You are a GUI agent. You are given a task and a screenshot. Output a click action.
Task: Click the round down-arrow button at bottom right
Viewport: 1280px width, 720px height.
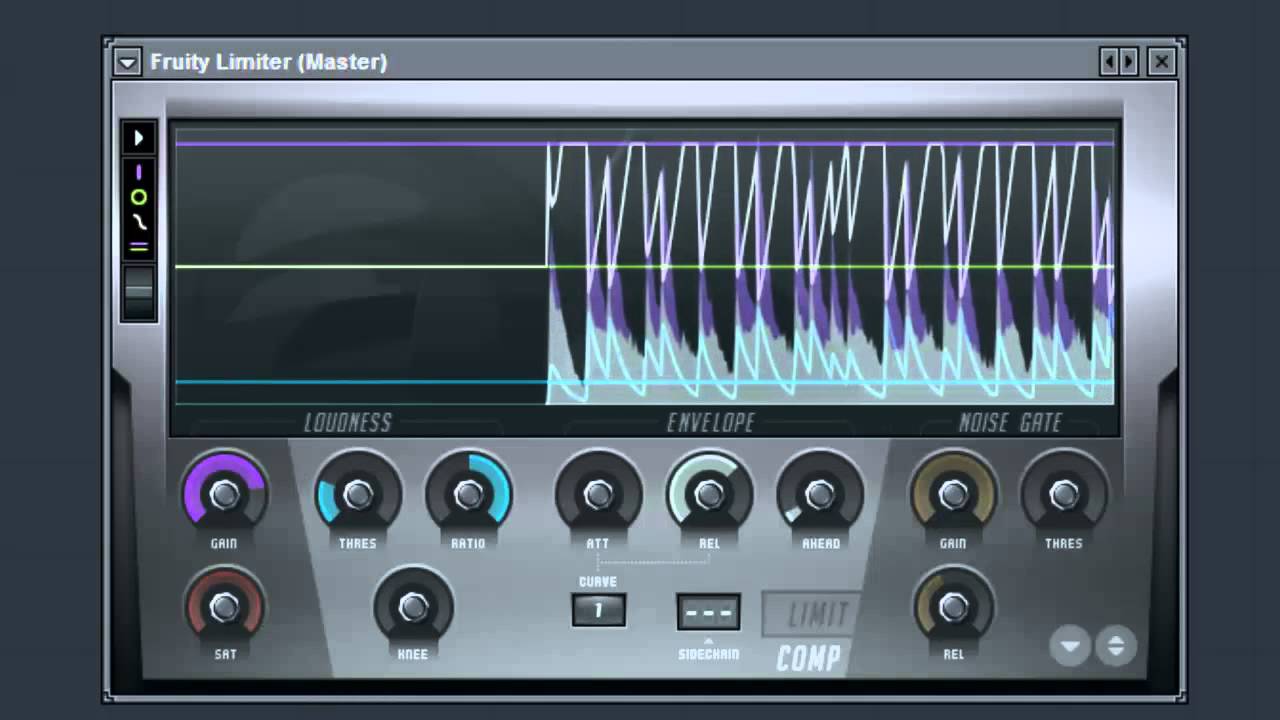coord(1070,646)
